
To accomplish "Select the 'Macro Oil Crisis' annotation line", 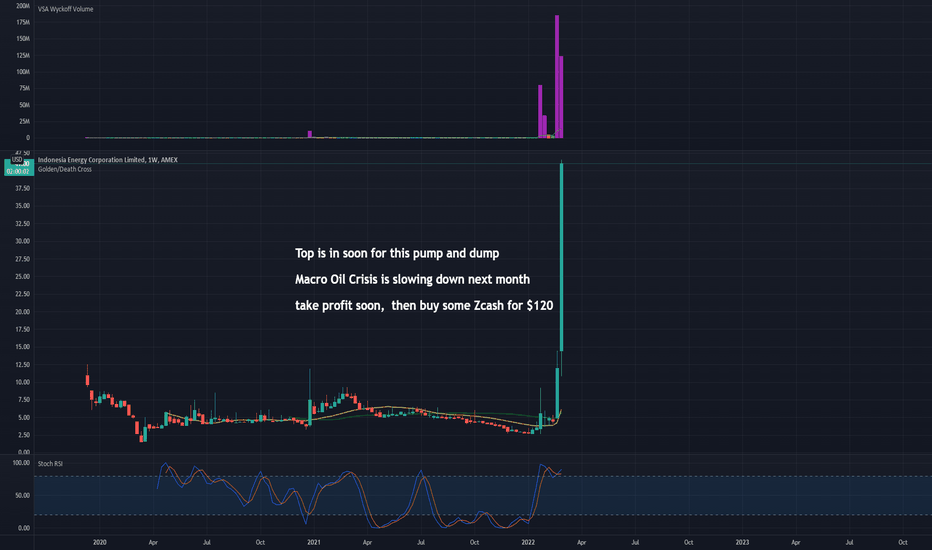I will (413, 279).
